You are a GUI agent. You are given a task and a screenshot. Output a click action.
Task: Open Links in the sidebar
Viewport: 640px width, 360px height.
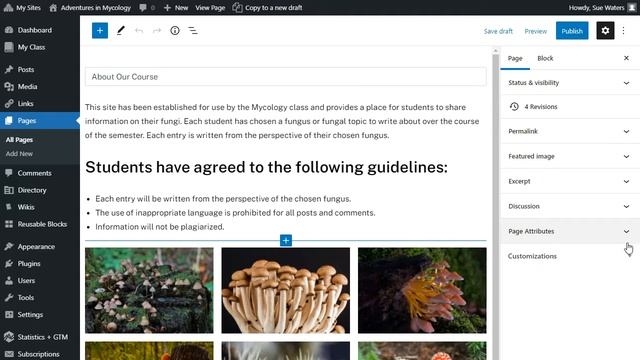pos(40,104)
